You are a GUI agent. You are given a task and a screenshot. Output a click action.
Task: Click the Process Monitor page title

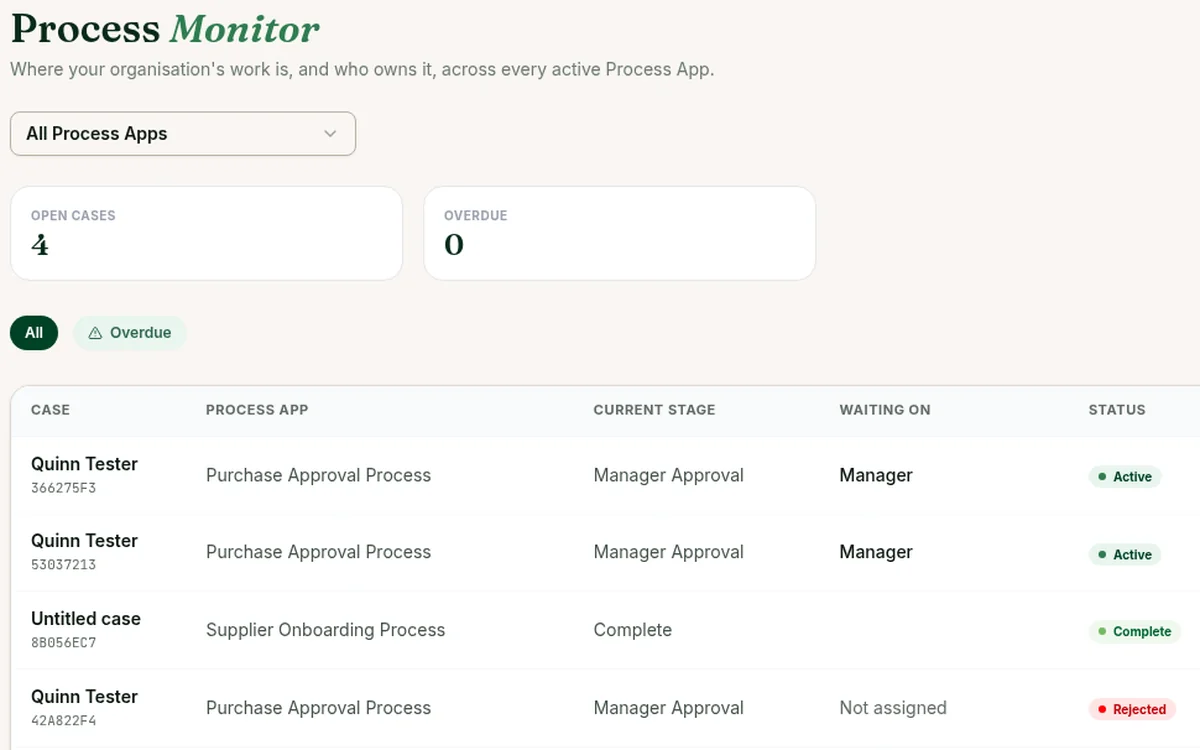tap(165, 28)
